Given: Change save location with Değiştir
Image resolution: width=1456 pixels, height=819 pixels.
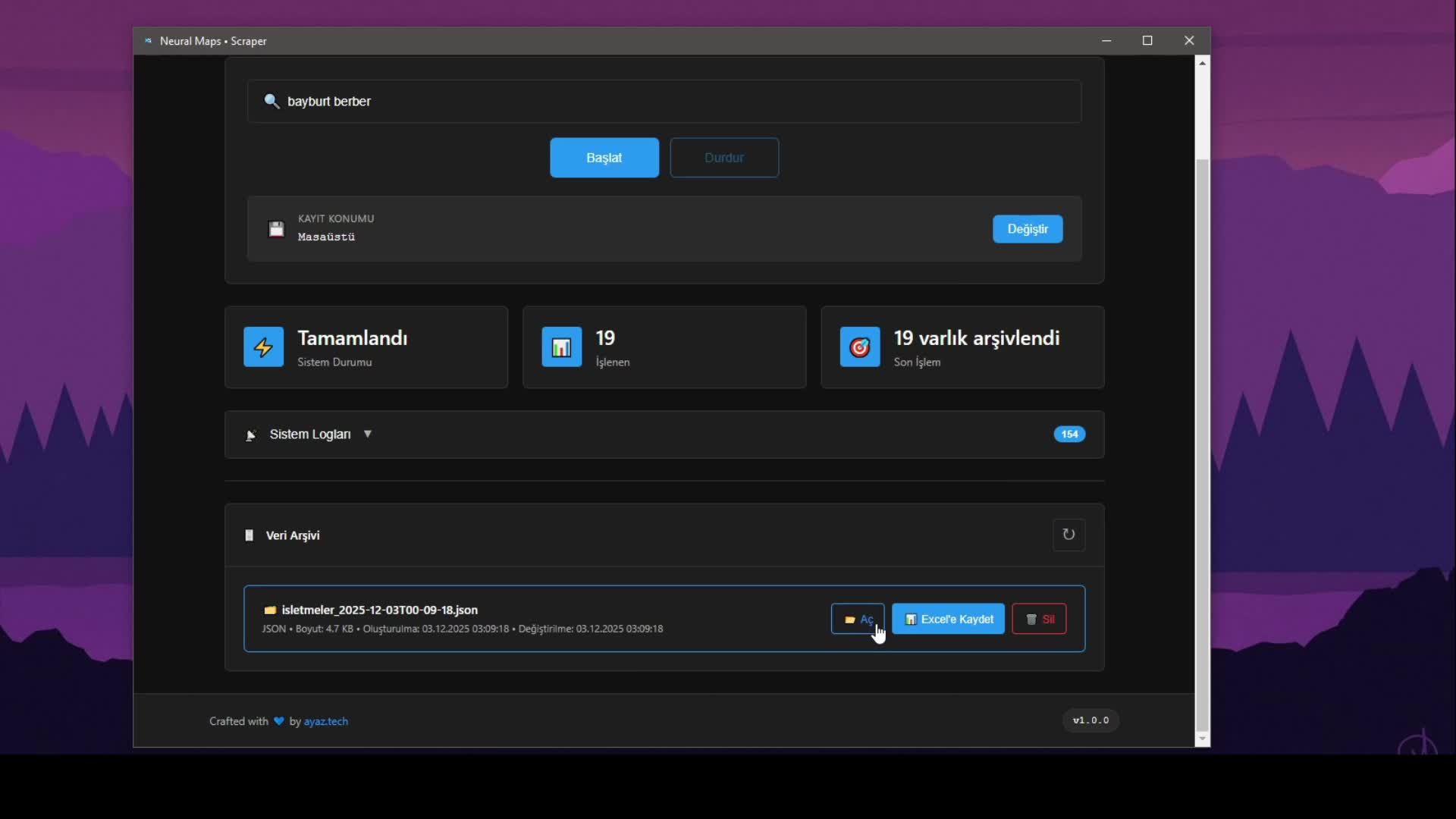Looking at the screenshot, I should point(1028,229).
